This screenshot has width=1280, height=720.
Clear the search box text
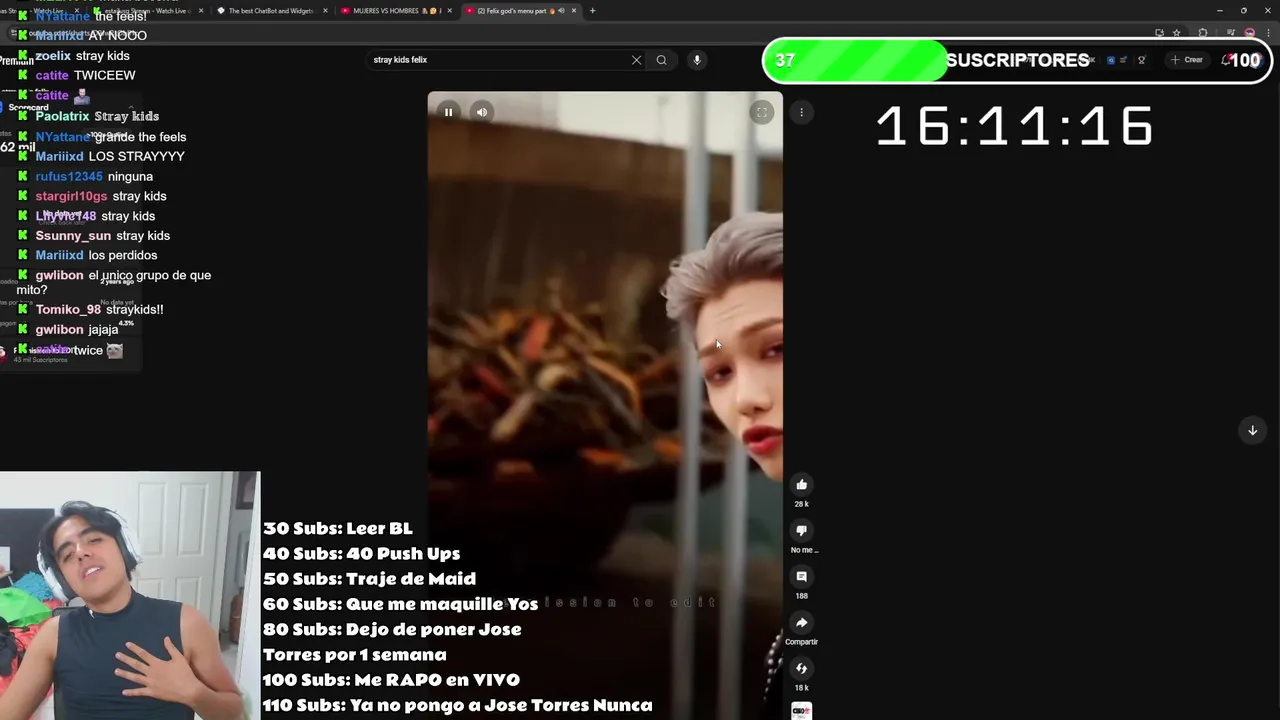tap(636, 60)
